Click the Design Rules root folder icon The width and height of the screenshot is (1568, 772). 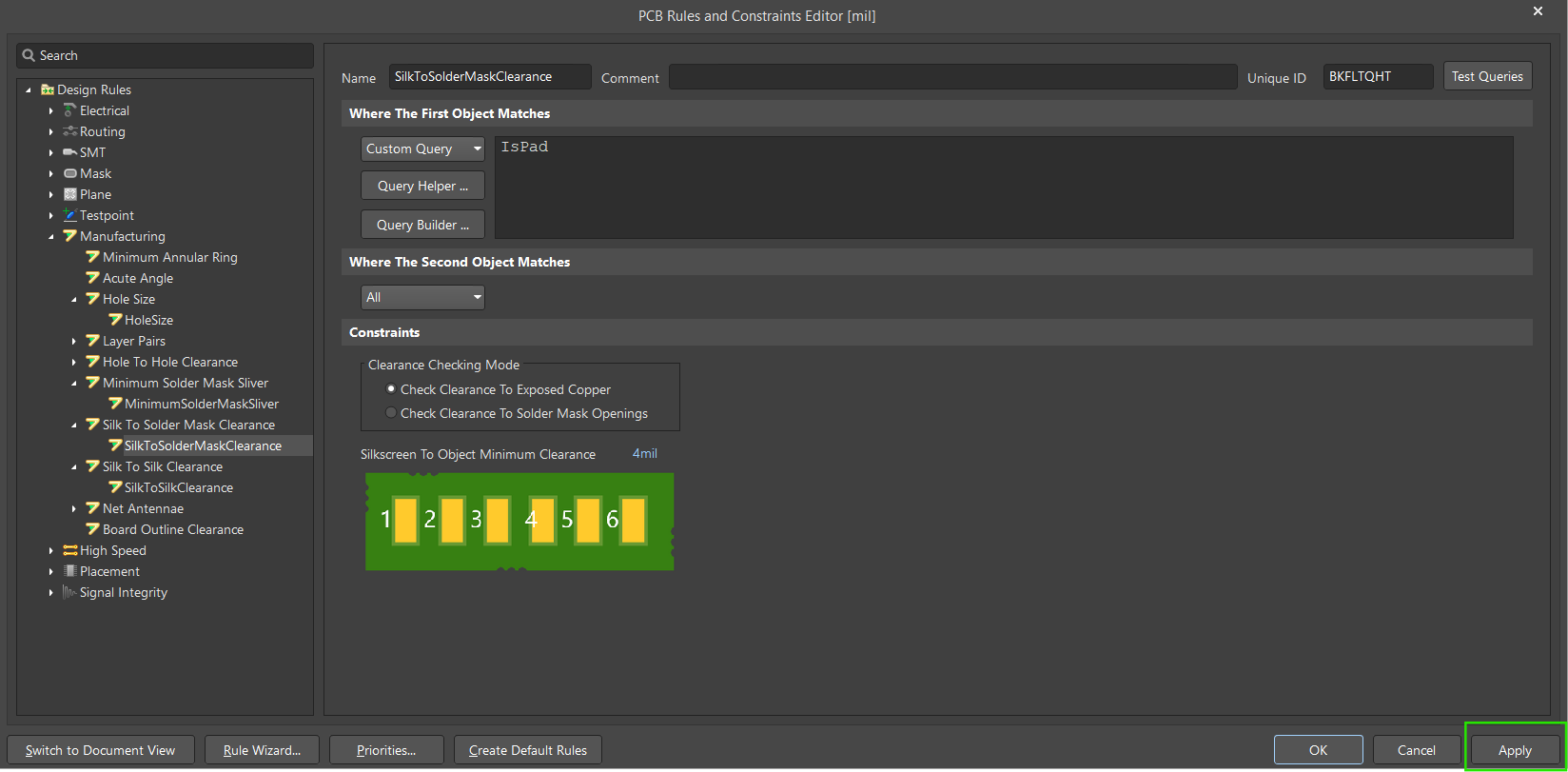click(47, 89)
